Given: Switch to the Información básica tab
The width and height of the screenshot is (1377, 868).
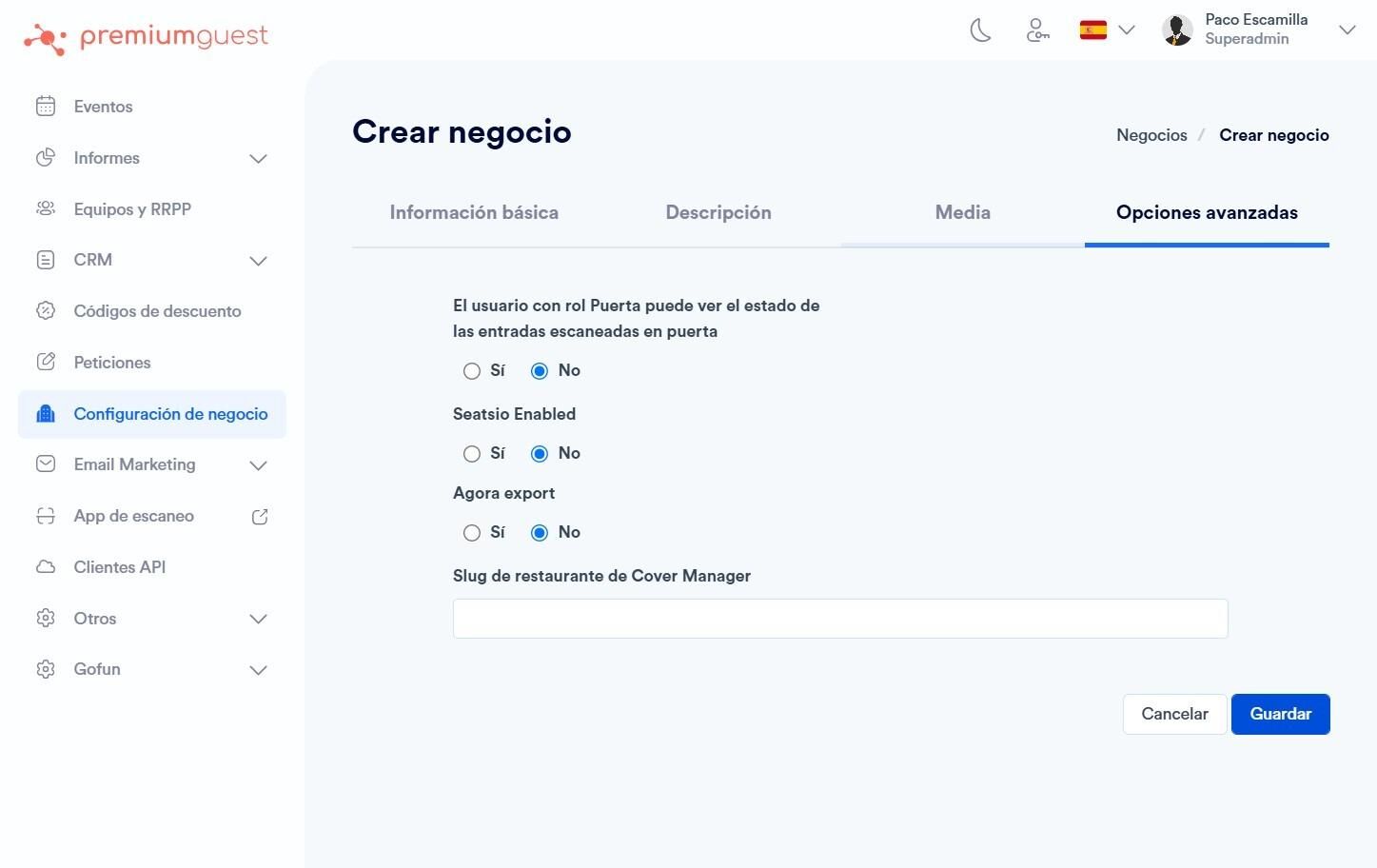Looking at the screenshot, I should pos(474,212).
